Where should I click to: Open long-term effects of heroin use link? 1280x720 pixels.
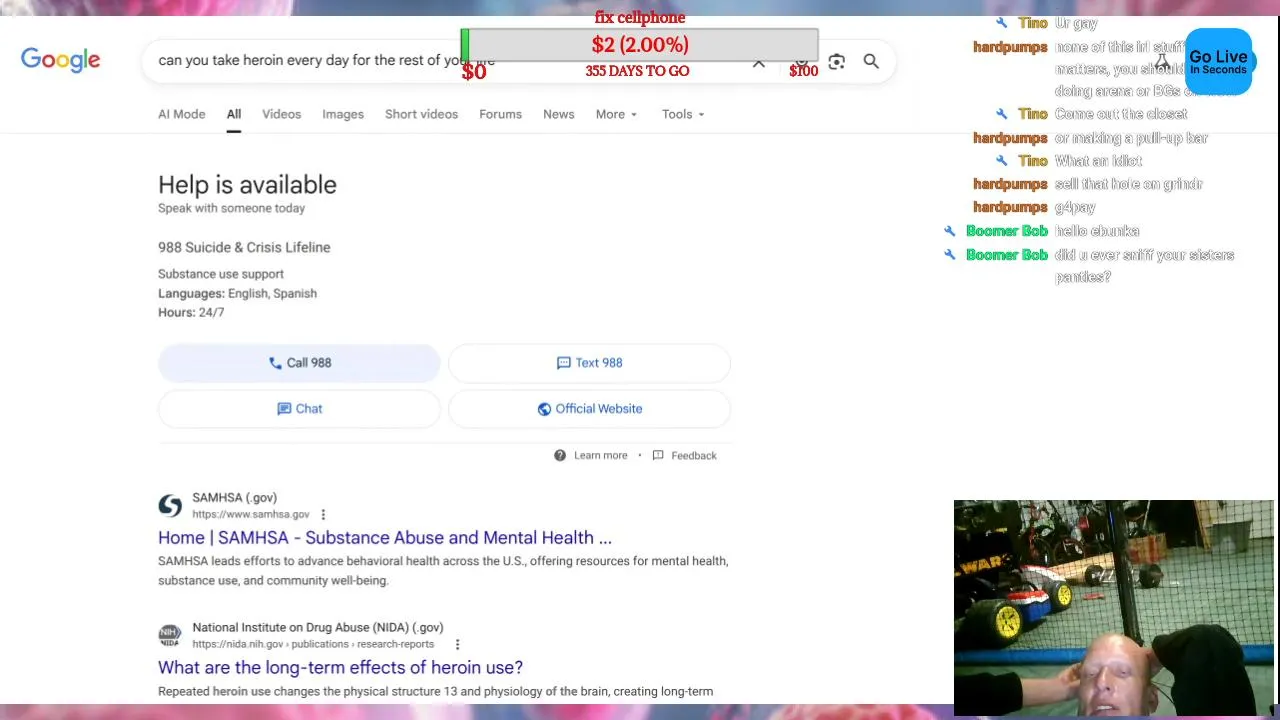point(340,667)
